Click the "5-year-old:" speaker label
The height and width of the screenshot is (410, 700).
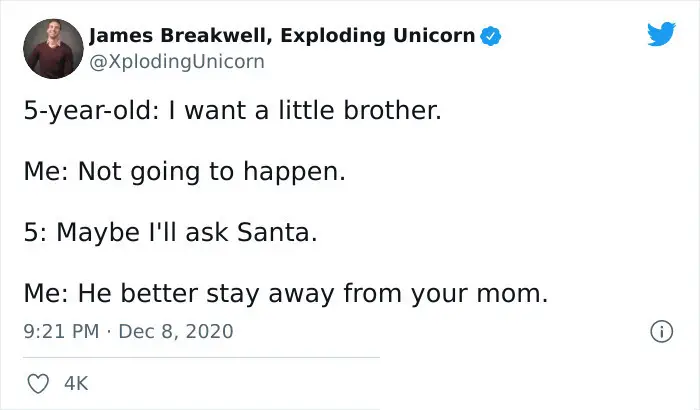tap(92, 110)
